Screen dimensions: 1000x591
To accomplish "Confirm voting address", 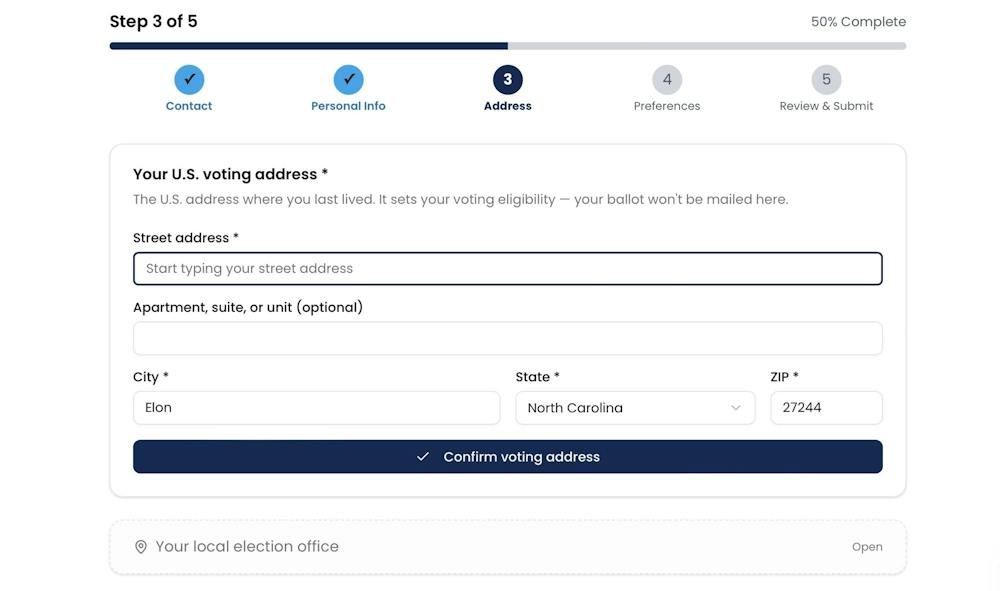I will pos(508,456).
